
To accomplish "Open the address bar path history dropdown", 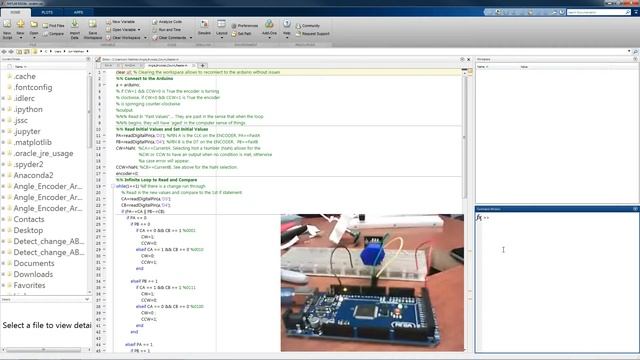I will coord(629,51).
